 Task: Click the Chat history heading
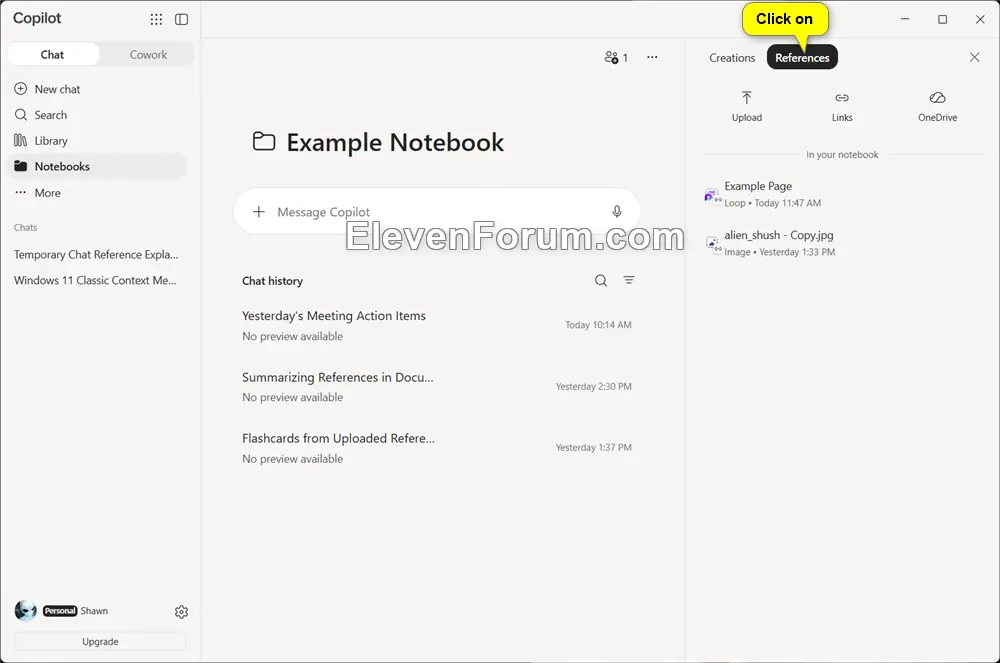tap(272, 280)
